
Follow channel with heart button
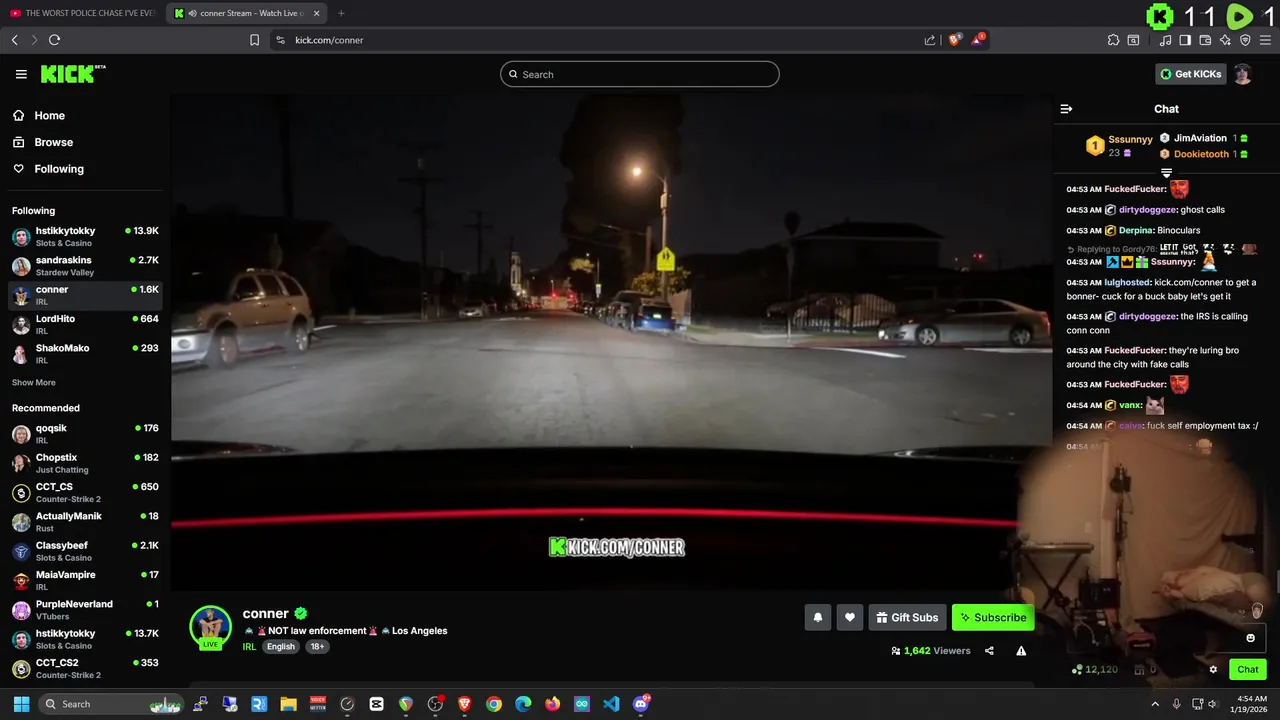point(849,617)
